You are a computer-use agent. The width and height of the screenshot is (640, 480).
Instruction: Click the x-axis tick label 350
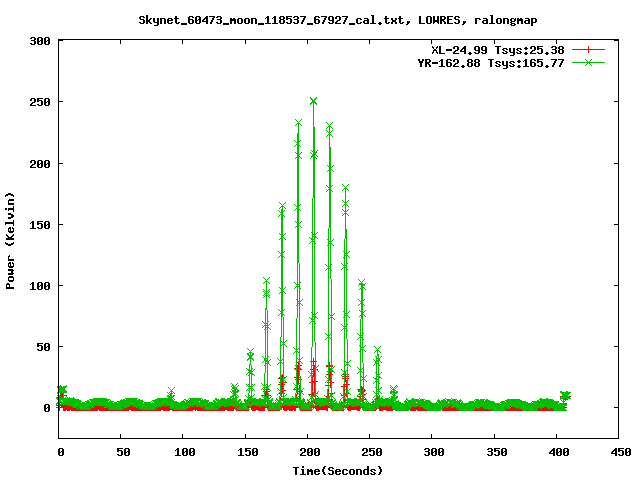coord(497,452)
